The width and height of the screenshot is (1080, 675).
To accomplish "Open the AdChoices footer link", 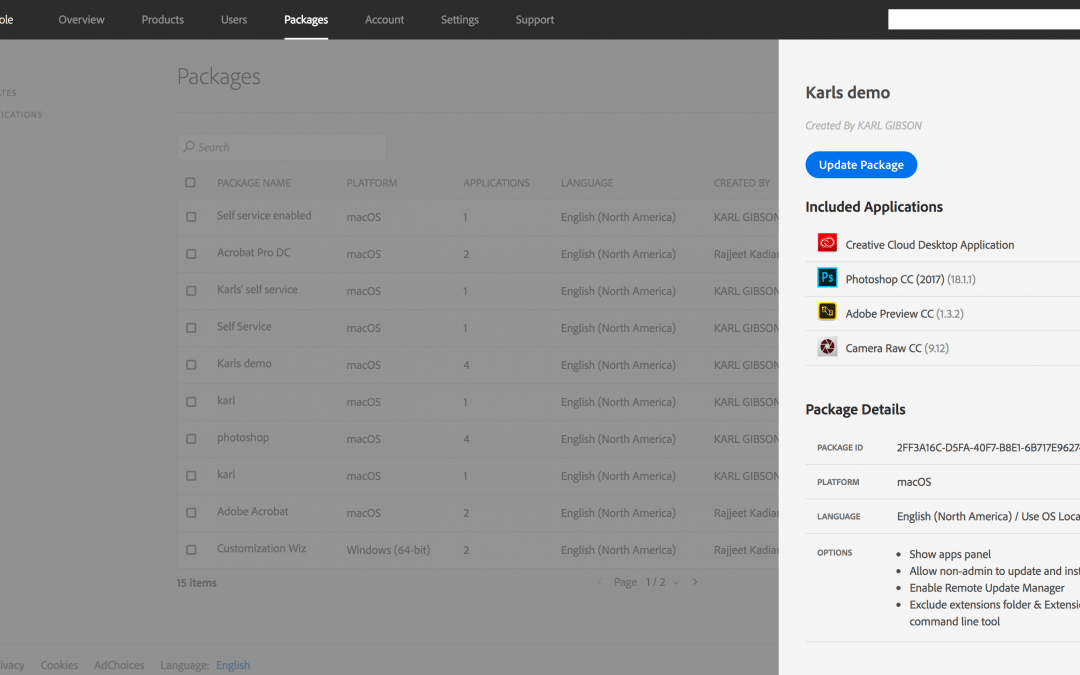I will [119, 665].
